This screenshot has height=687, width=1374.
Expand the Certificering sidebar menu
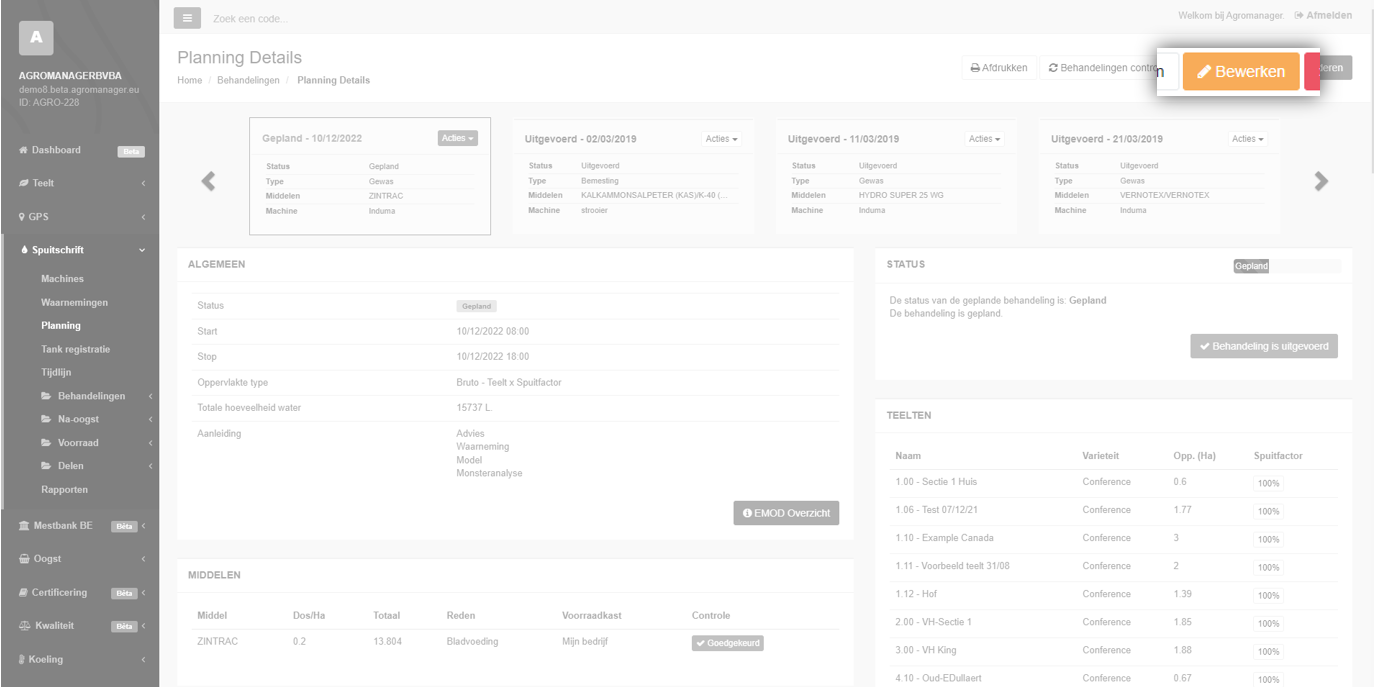pyautogui.click(x=80, y=593)
